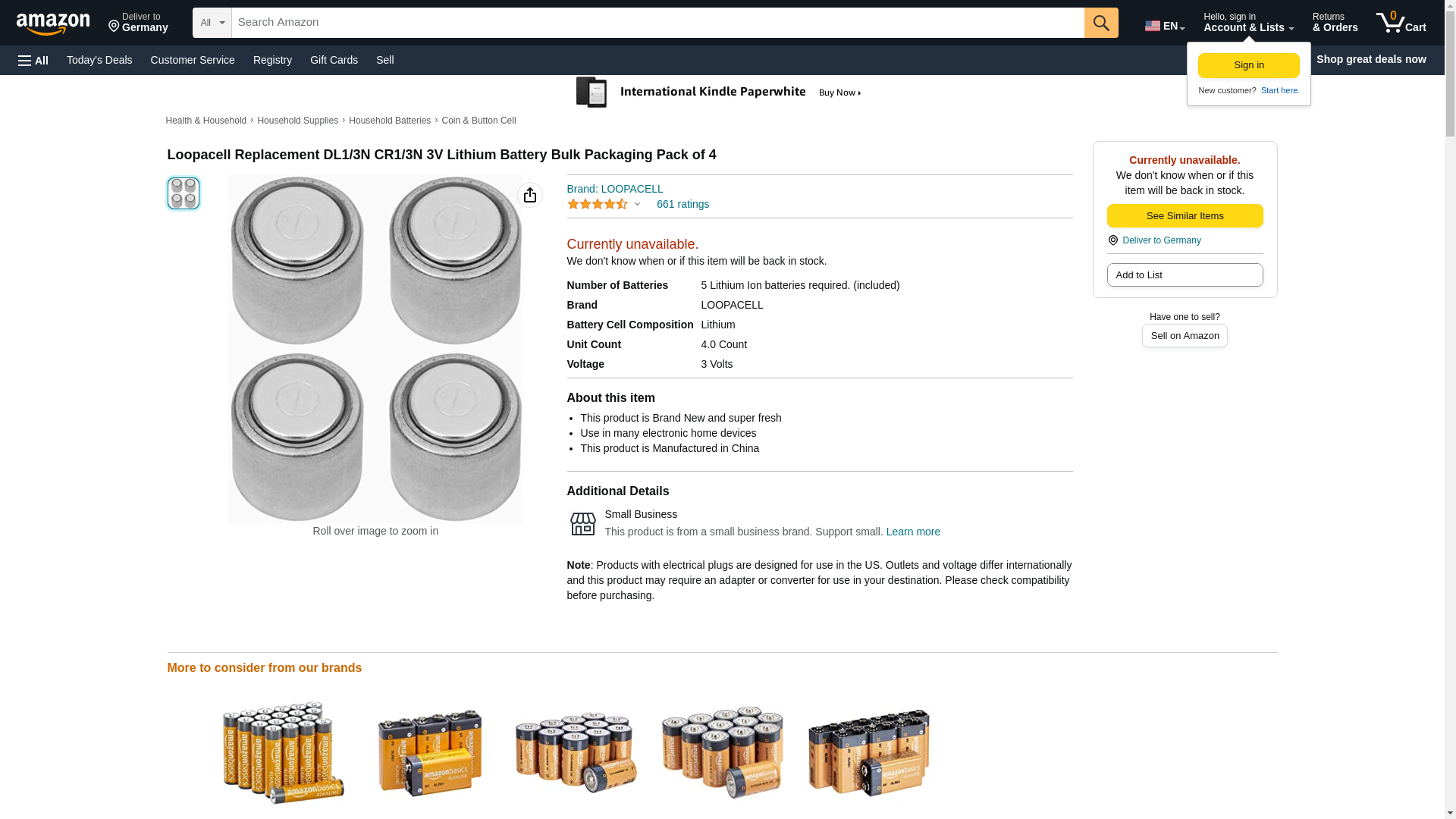Expand the Add to List dropdown

click(x=1184, y=275)
